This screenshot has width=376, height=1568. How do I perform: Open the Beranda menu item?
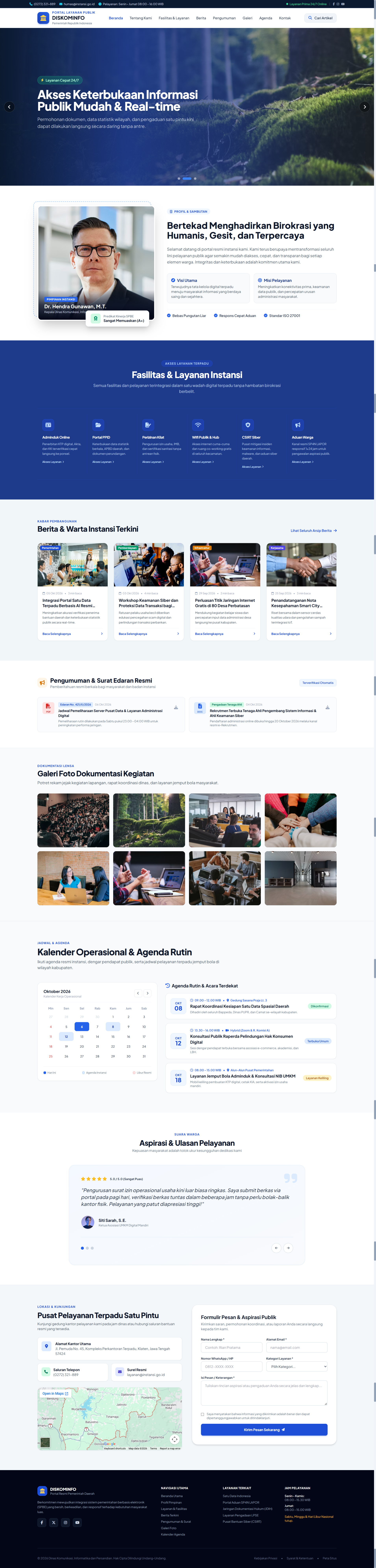coord(116,18)
